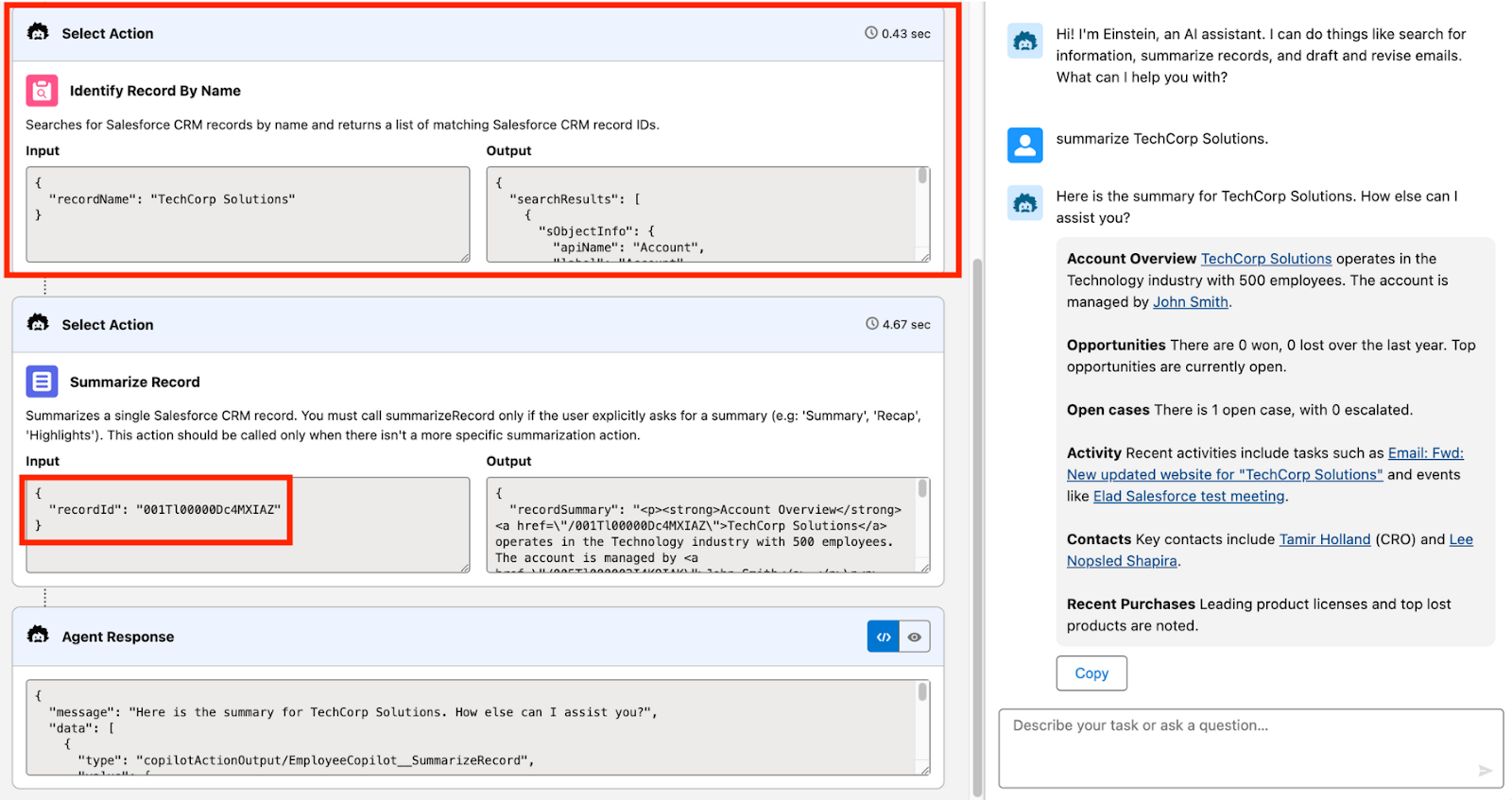Click the clock icon next to 4.67 sec

[872, 324]
